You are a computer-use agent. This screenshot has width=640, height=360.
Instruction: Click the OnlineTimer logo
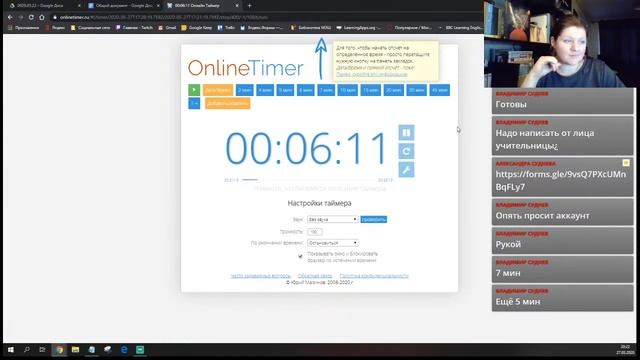246,68
